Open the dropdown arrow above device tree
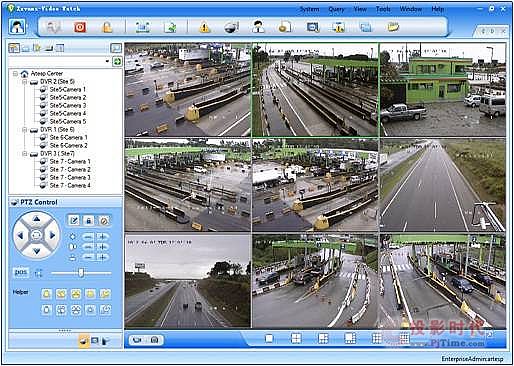 [107, 61]
